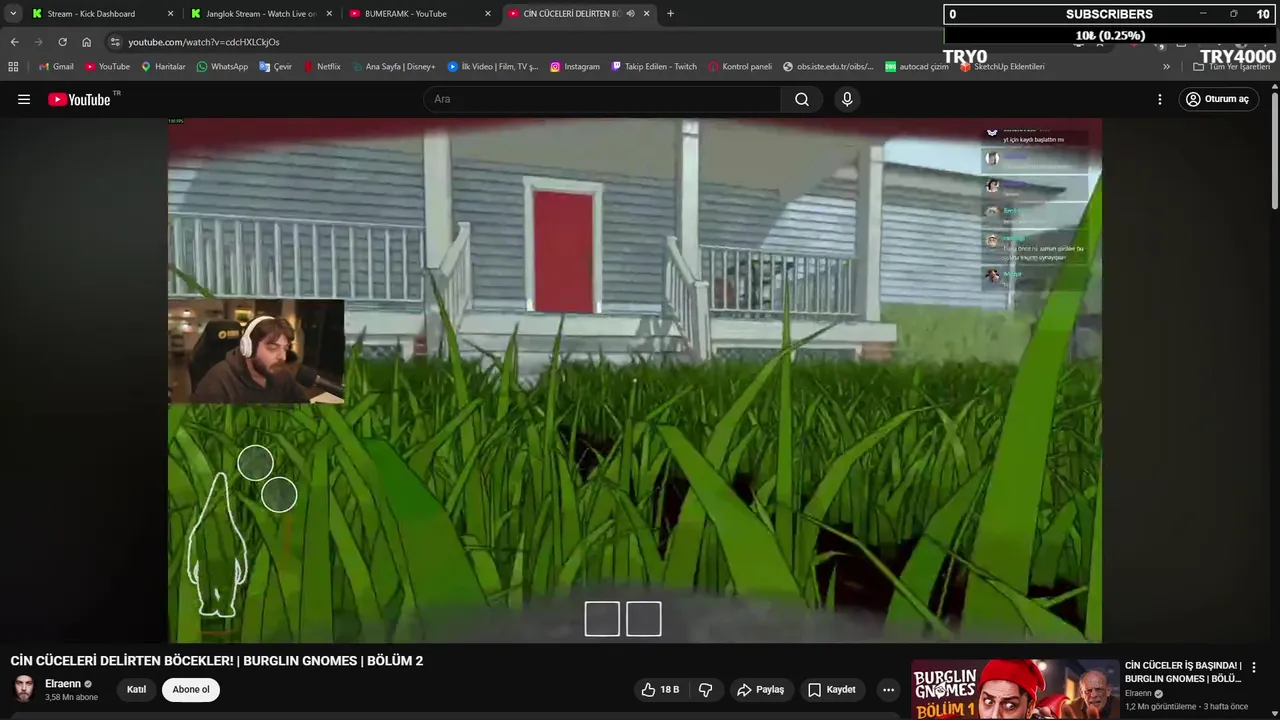Image resolution: width=1280 pixels, height=720 pixels.
Task: Open WhatsApp bookmark
Action: pos(222,67)
